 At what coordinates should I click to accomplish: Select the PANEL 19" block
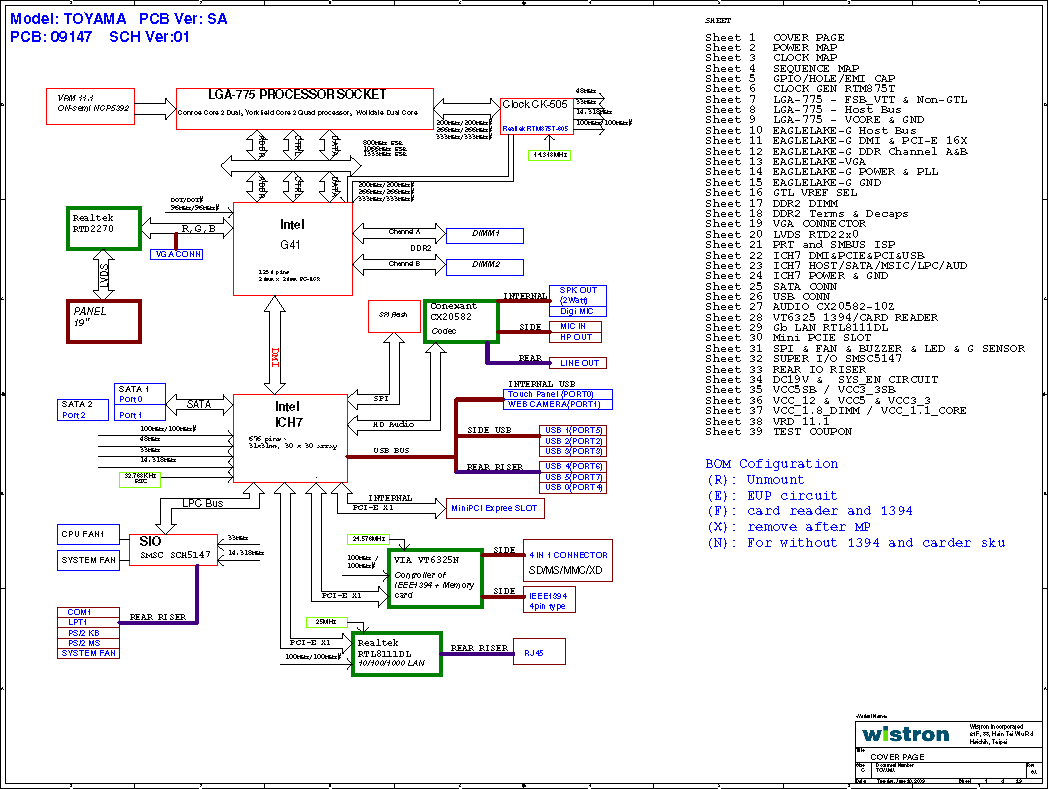[104, 321]
